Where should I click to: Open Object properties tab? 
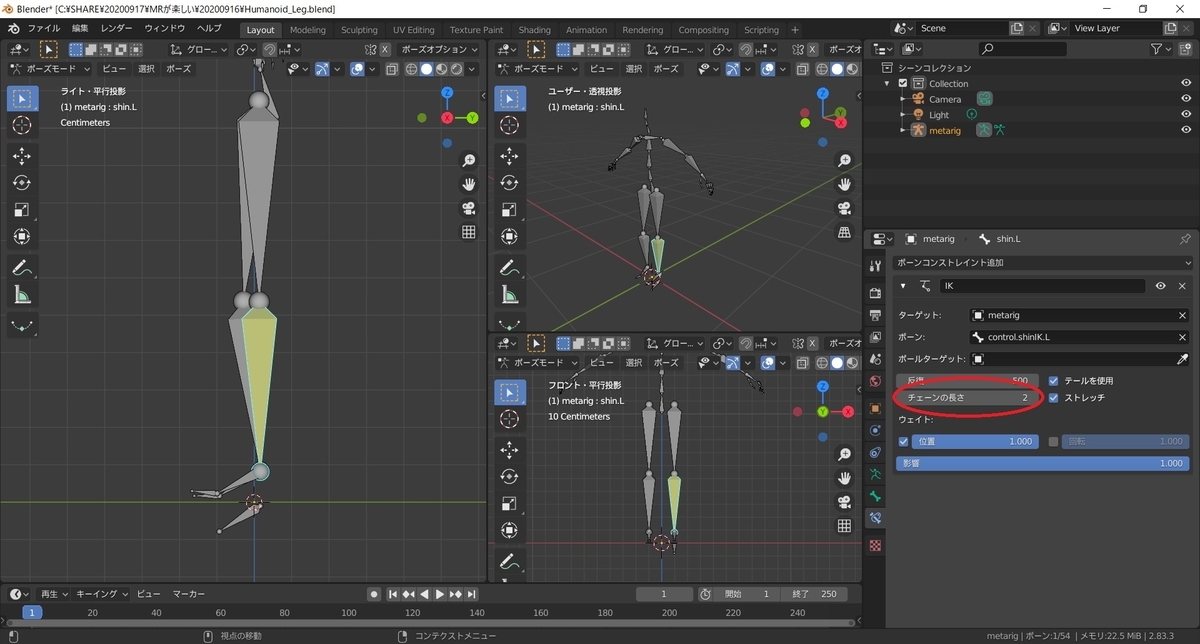(876, 408)
